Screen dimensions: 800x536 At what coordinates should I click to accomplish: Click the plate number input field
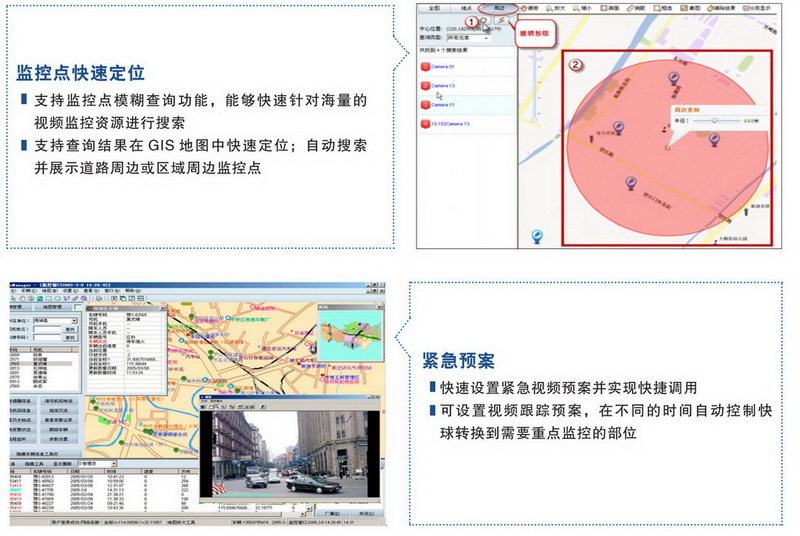coord(47,338)
